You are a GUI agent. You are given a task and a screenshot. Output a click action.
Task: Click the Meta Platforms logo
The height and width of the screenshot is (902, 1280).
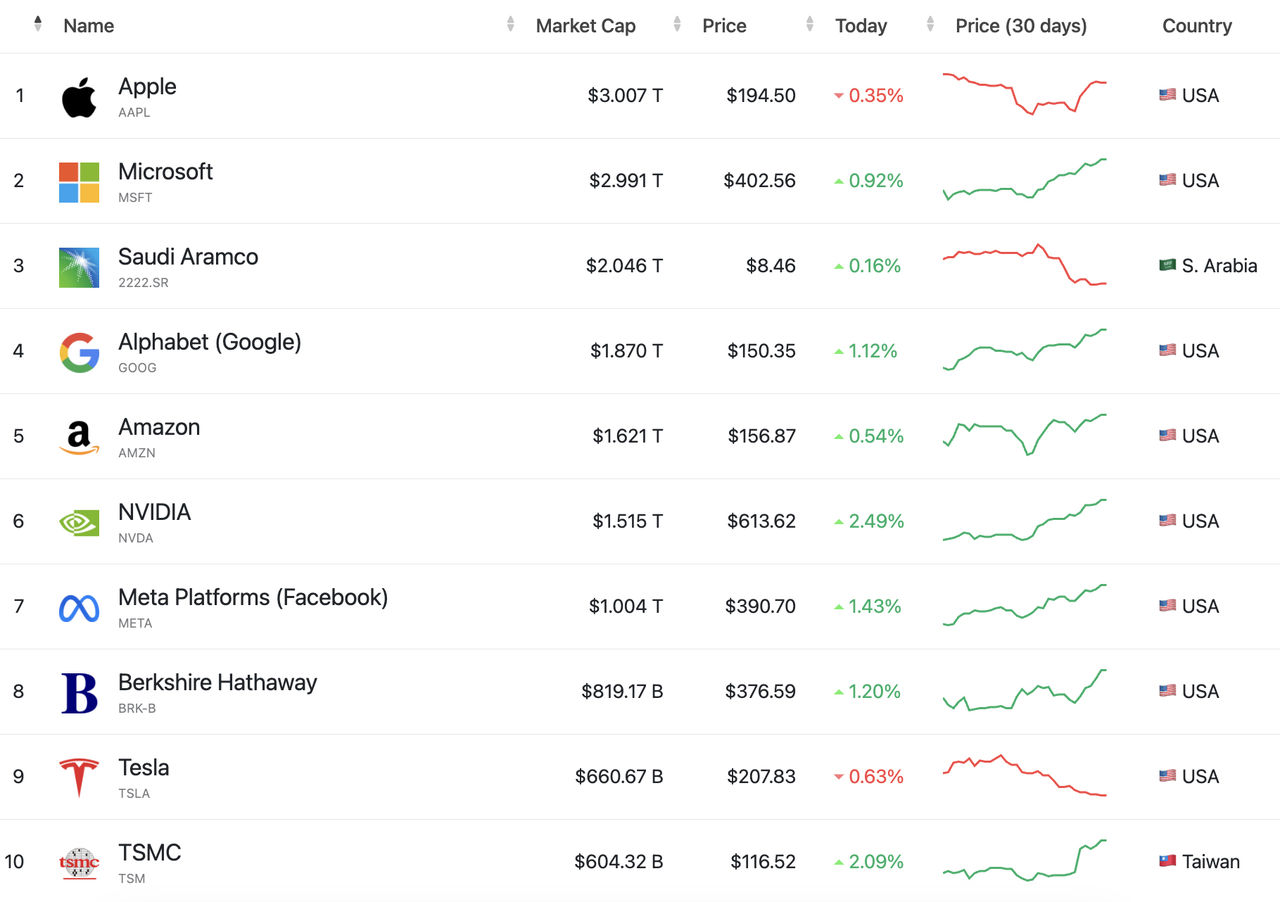click(x=79, y=607)
